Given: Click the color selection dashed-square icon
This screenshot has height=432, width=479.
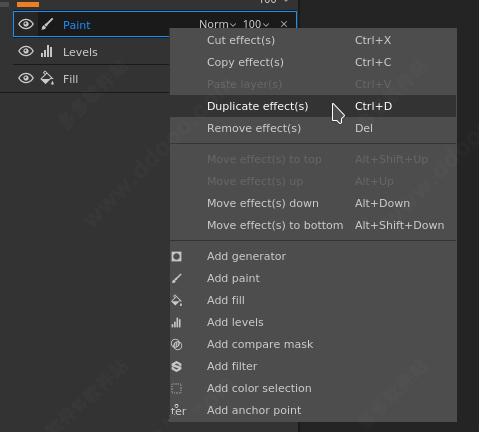Looking at the screenshot, I should [177, 388].
